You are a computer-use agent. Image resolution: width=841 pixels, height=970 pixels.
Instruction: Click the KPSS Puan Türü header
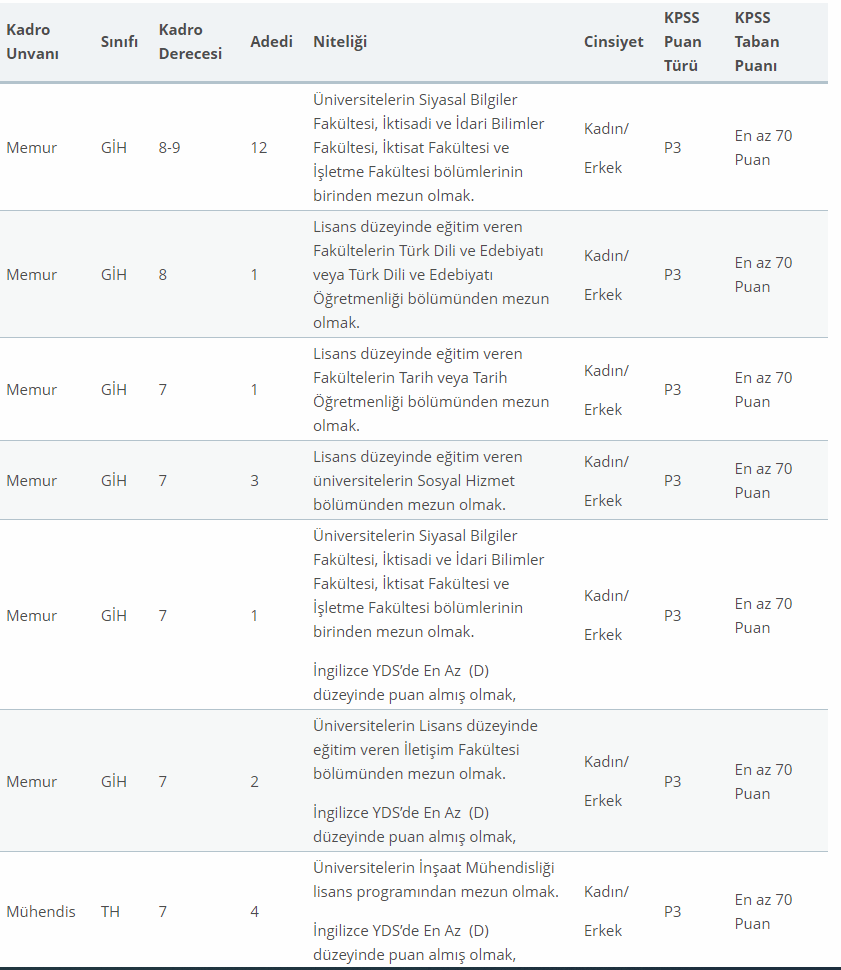point(683,41)
